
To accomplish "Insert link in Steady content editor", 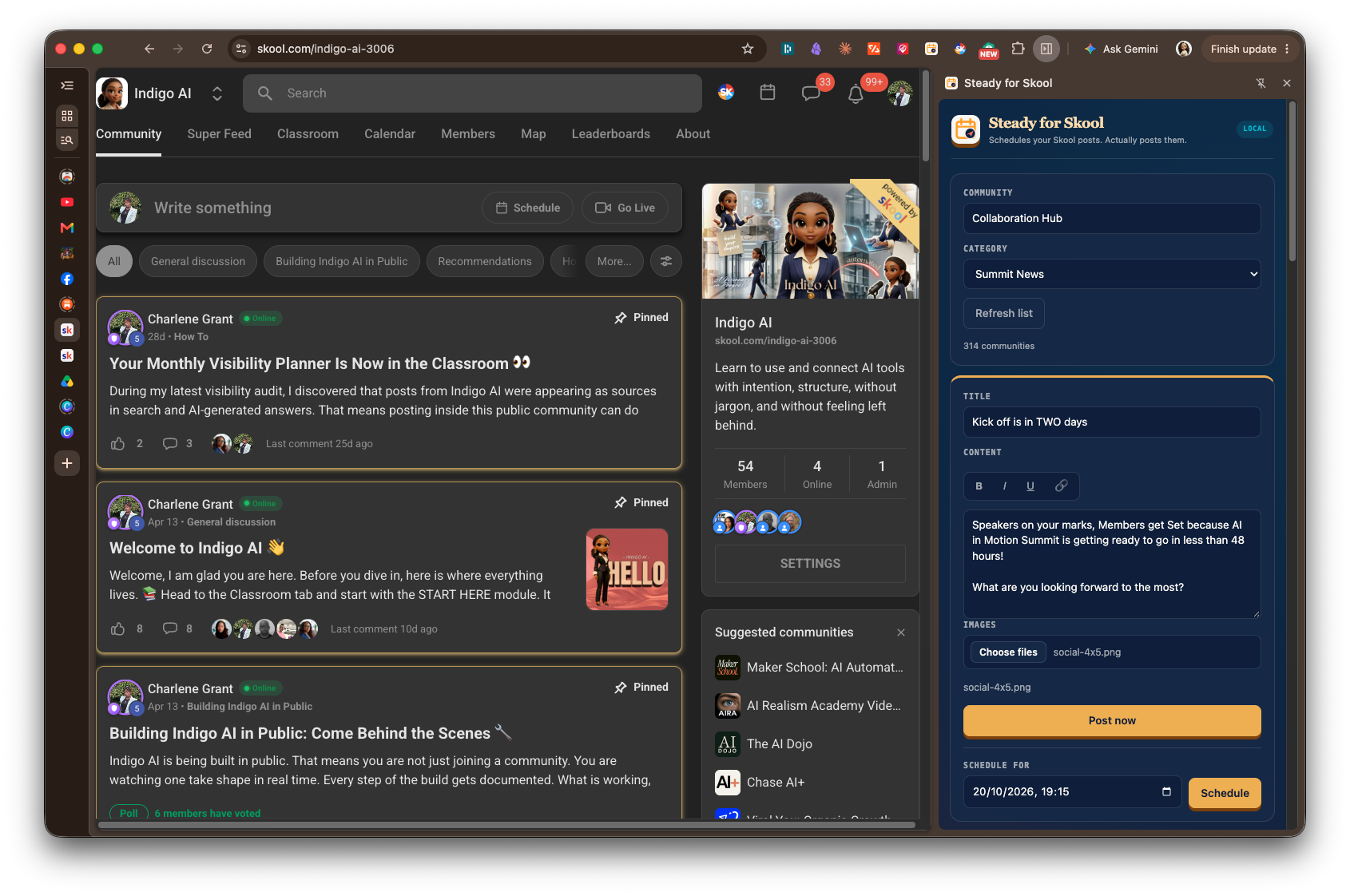I will click(x=1061, y=486).
